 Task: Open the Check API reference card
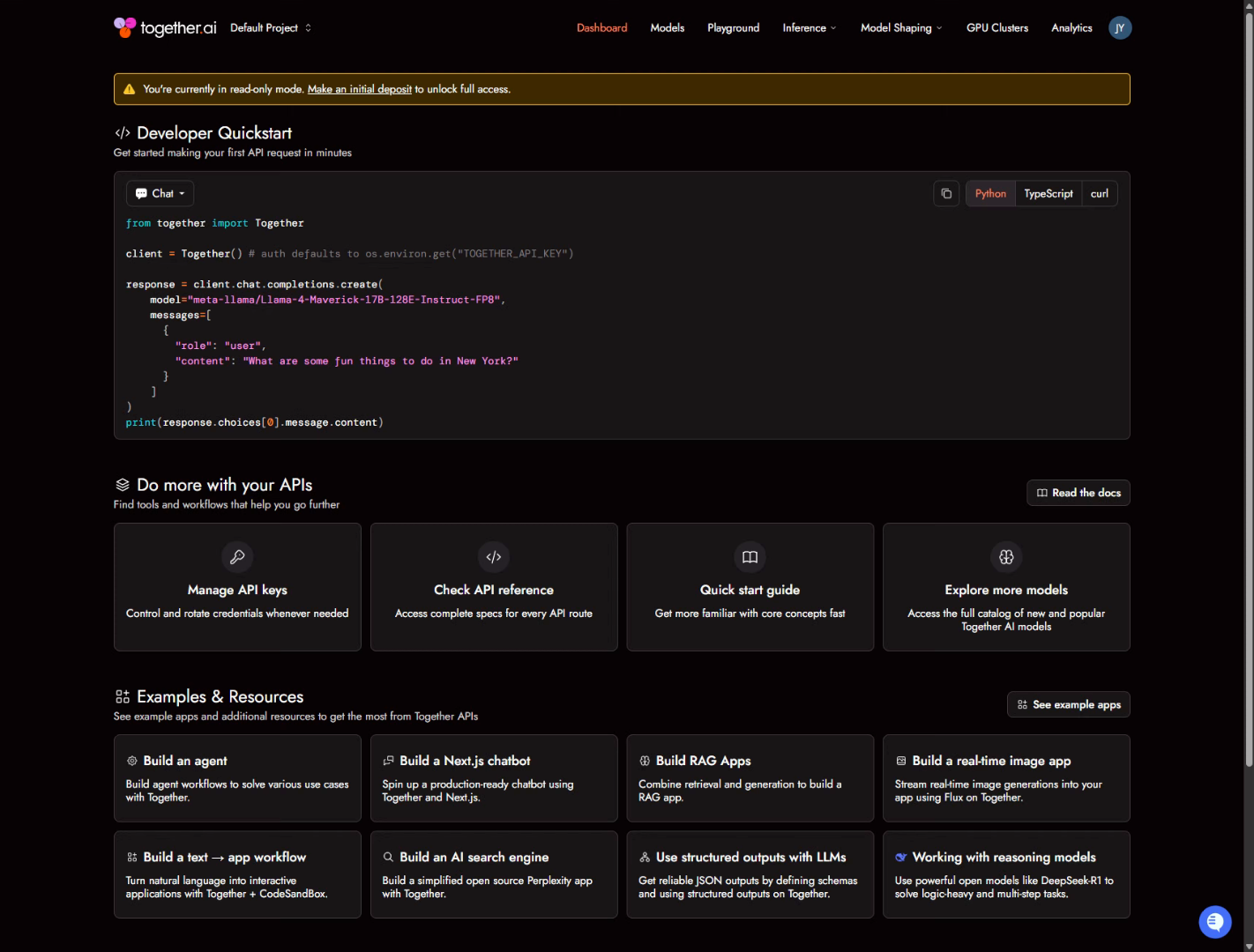pos(494,587)
